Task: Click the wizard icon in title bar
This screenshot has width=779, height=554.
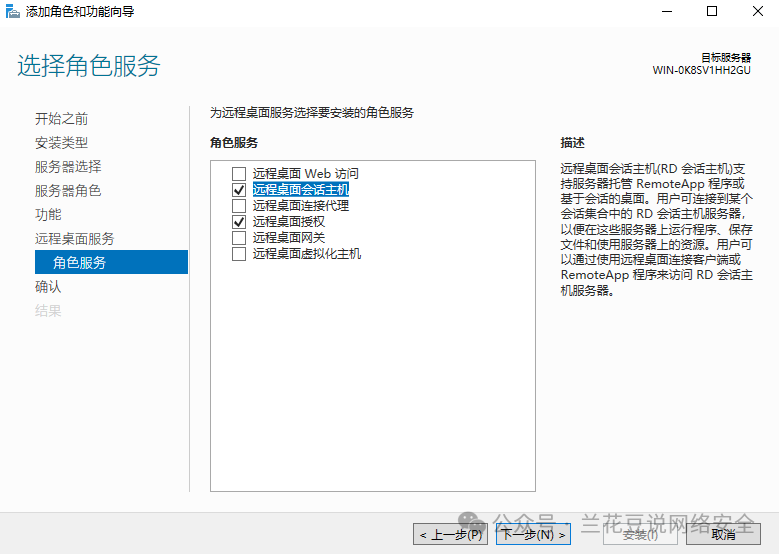Action: coord(12,12)
